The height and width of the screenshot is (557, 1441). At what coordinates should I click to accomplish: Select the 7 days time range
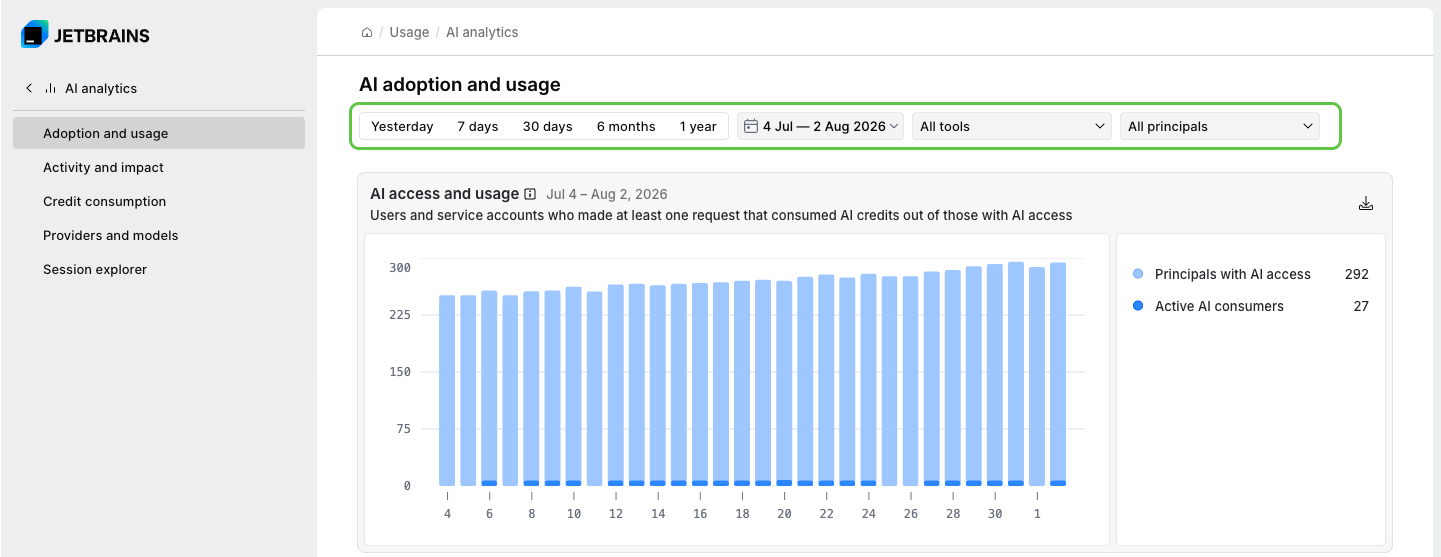478,126
